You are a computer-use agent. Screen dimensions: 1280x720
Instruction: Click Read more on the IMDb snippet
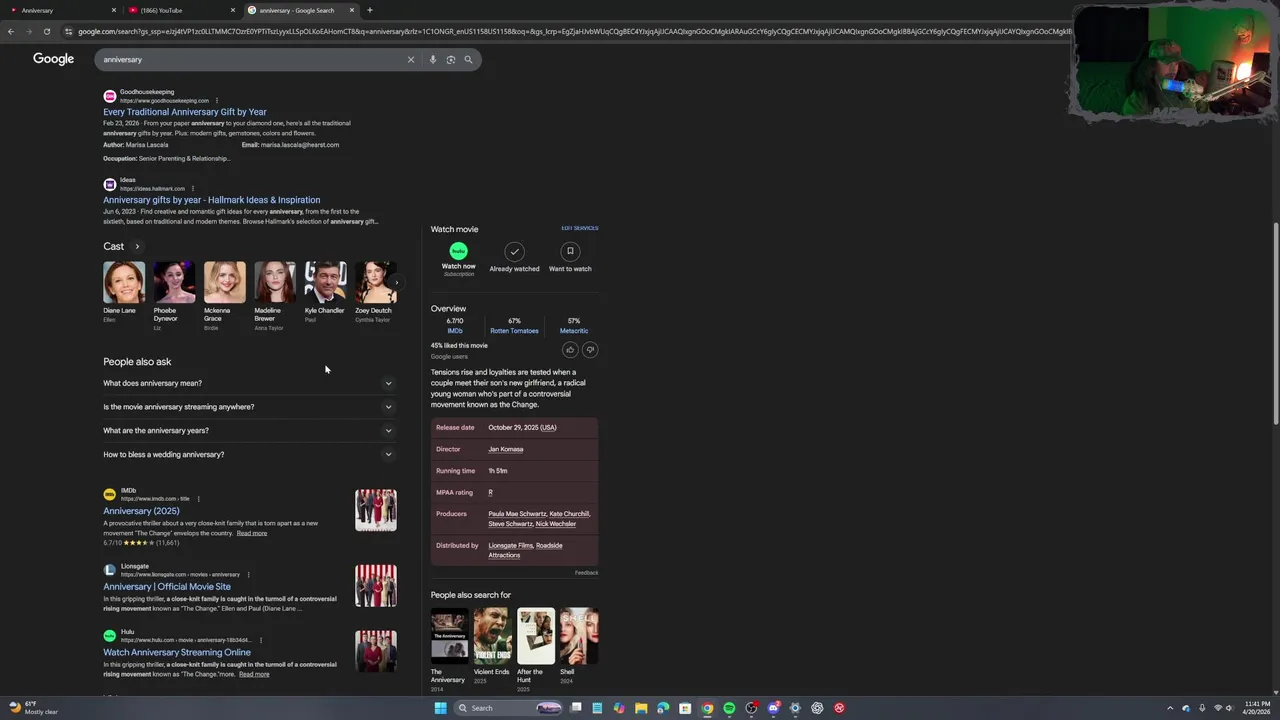click(252, 533)
